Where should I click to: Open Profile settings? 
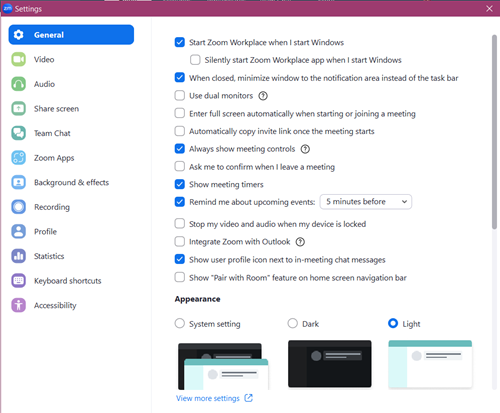coord(71,231)
